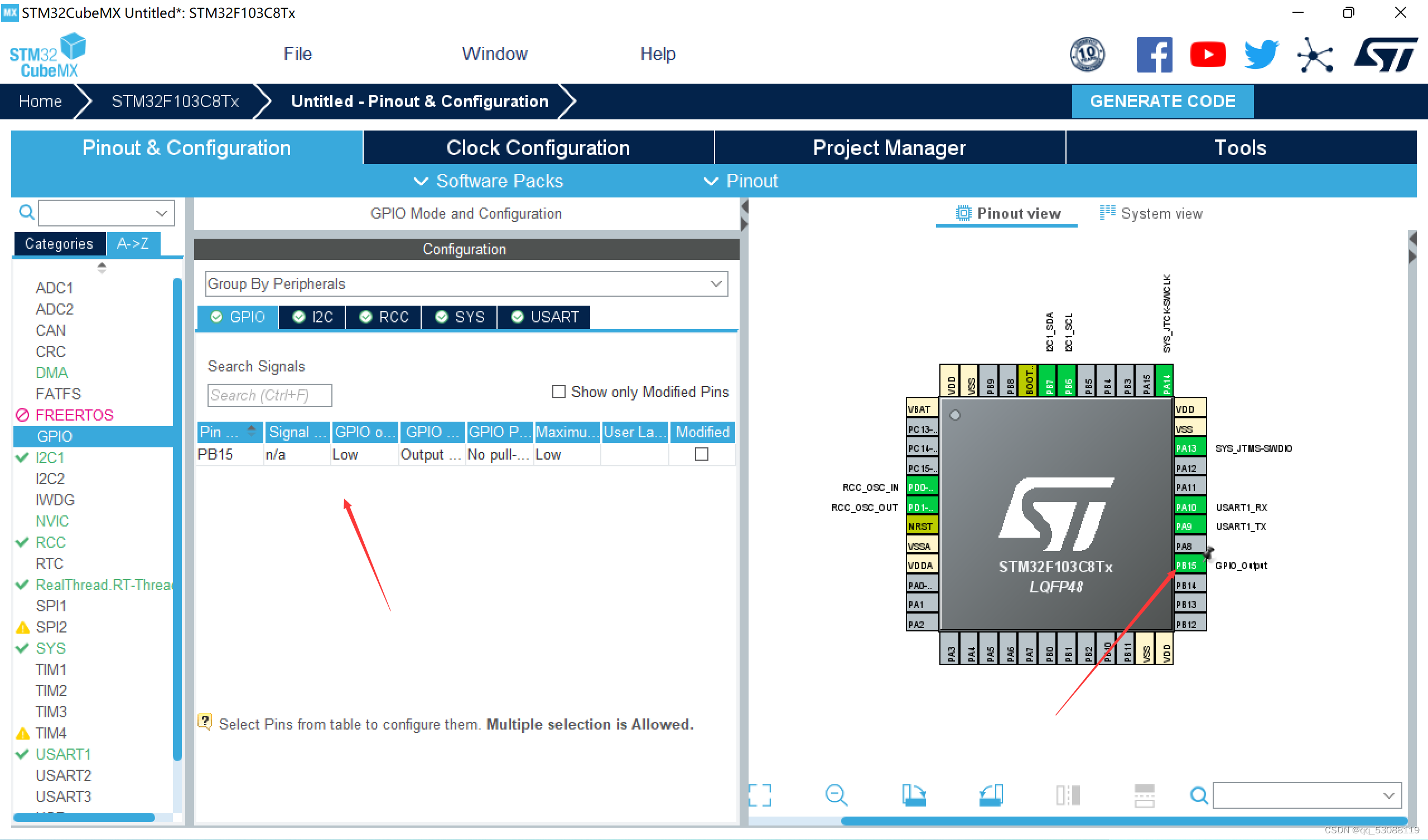Select the NRST pin on the chip
Image resolution: width=1428 pixels, height=840 pixels.
tap(922, 526)
